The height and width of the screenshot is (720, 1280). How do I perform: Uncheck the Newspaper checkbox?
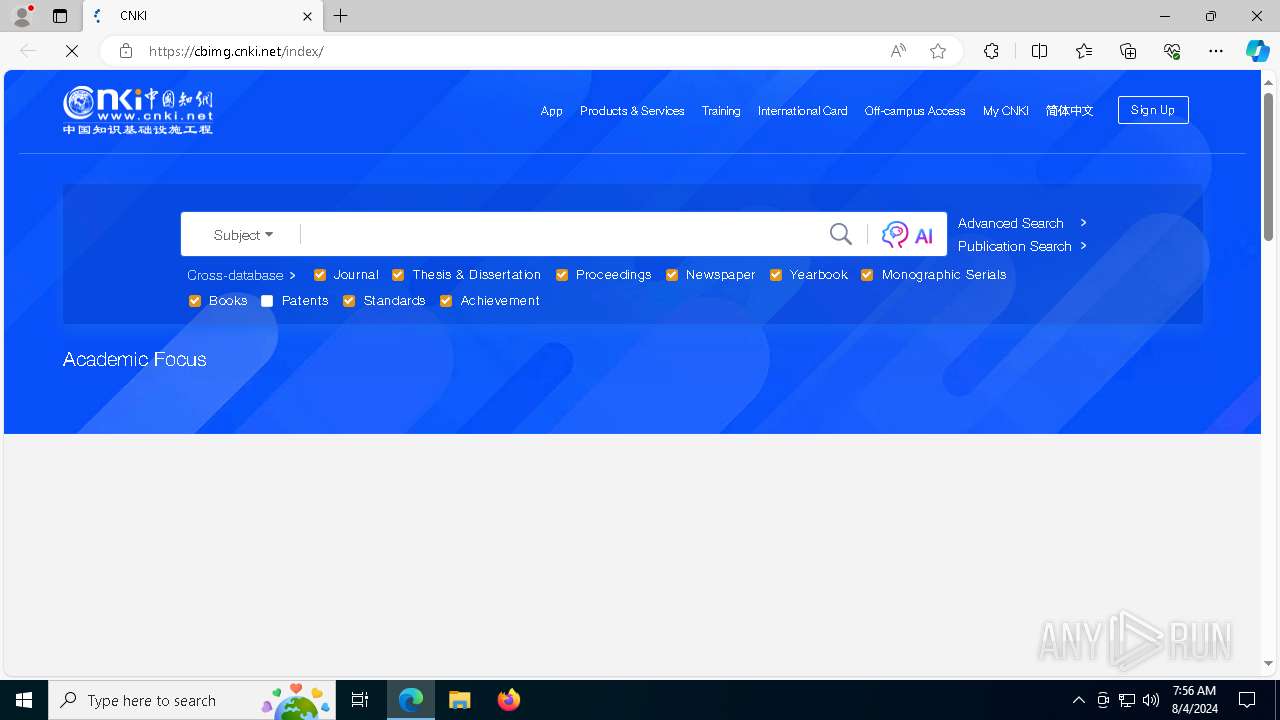672,275
